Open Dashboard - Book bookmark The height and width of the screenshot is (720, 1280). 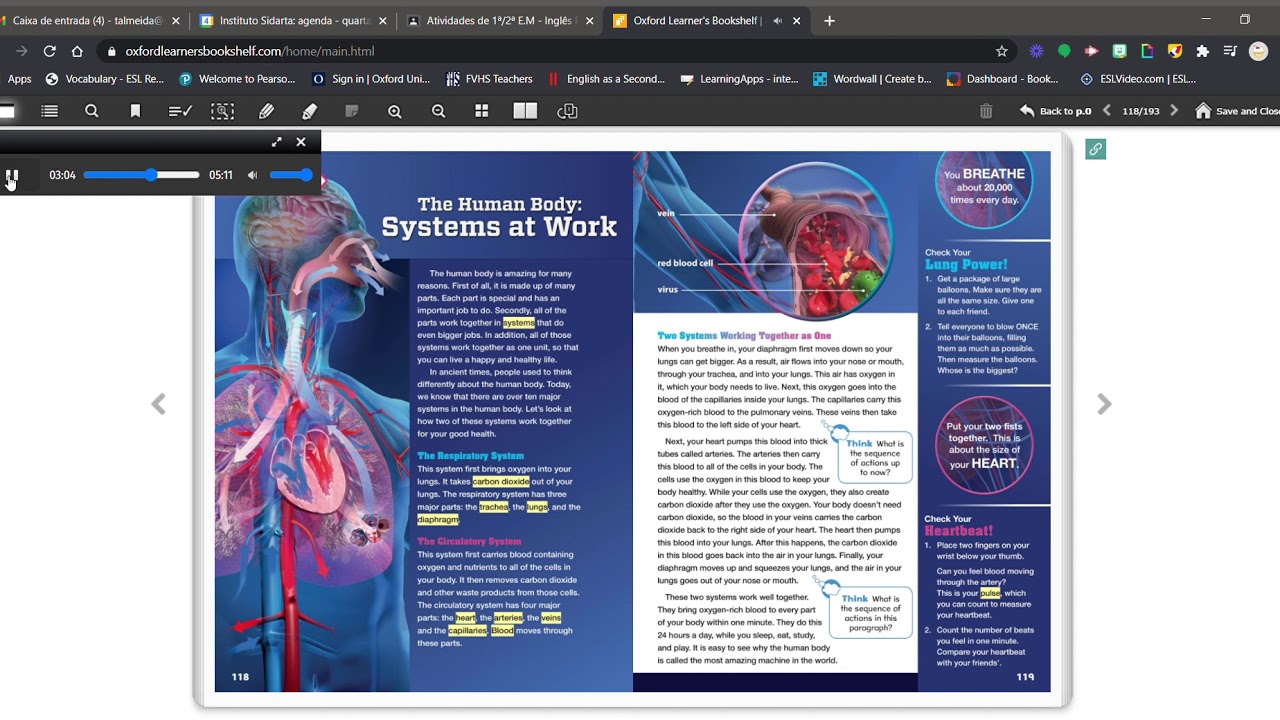(1003, 79)
